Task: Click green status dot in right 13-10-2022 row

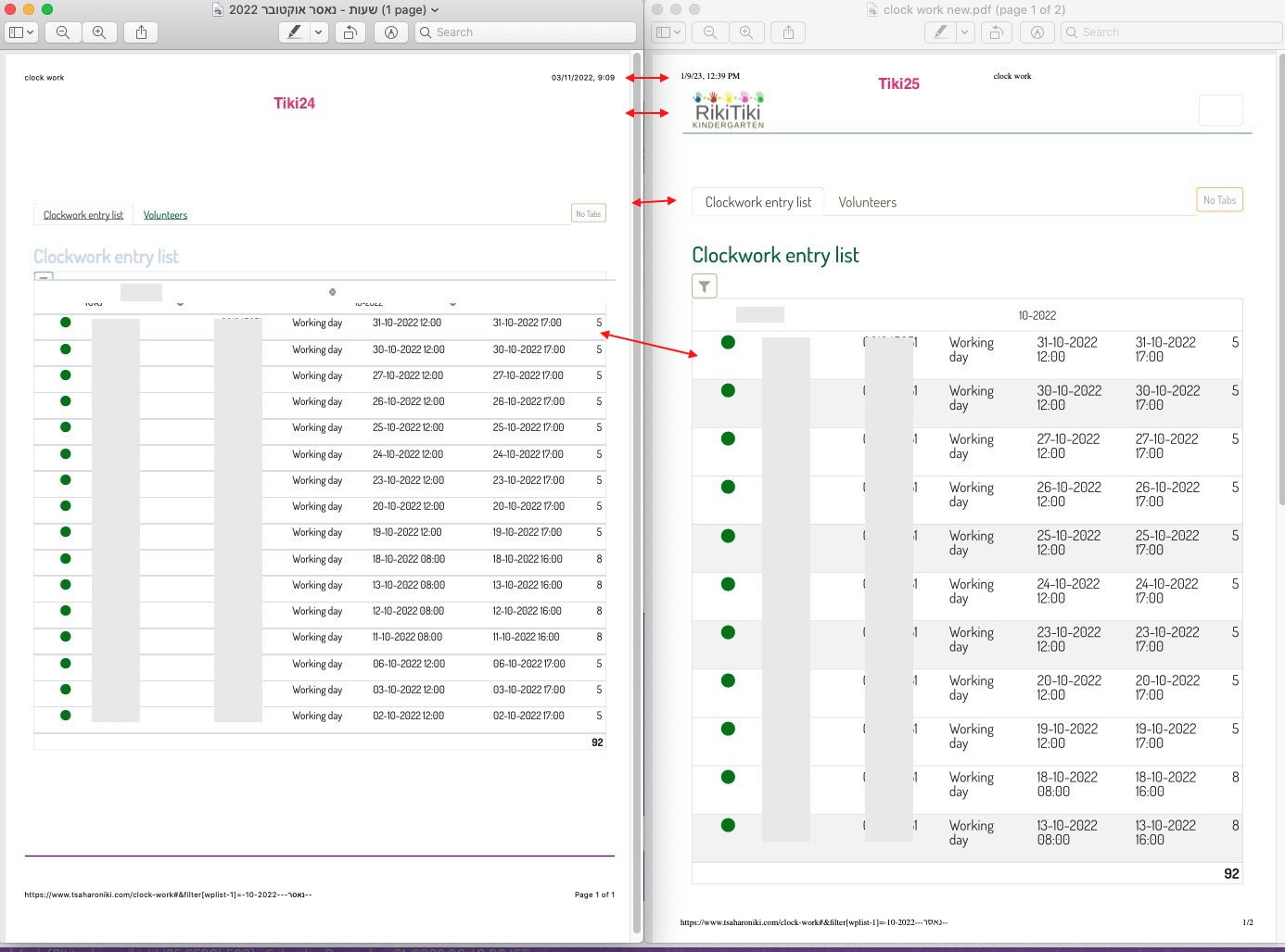Action: (728, 825)
